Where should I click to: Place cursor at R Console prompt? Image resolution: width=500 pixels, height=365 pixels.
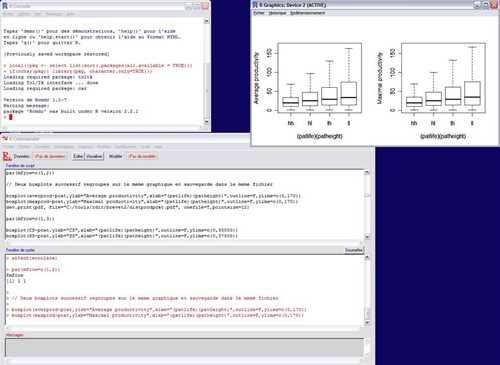pyautogui.click(x=11, y=117)
